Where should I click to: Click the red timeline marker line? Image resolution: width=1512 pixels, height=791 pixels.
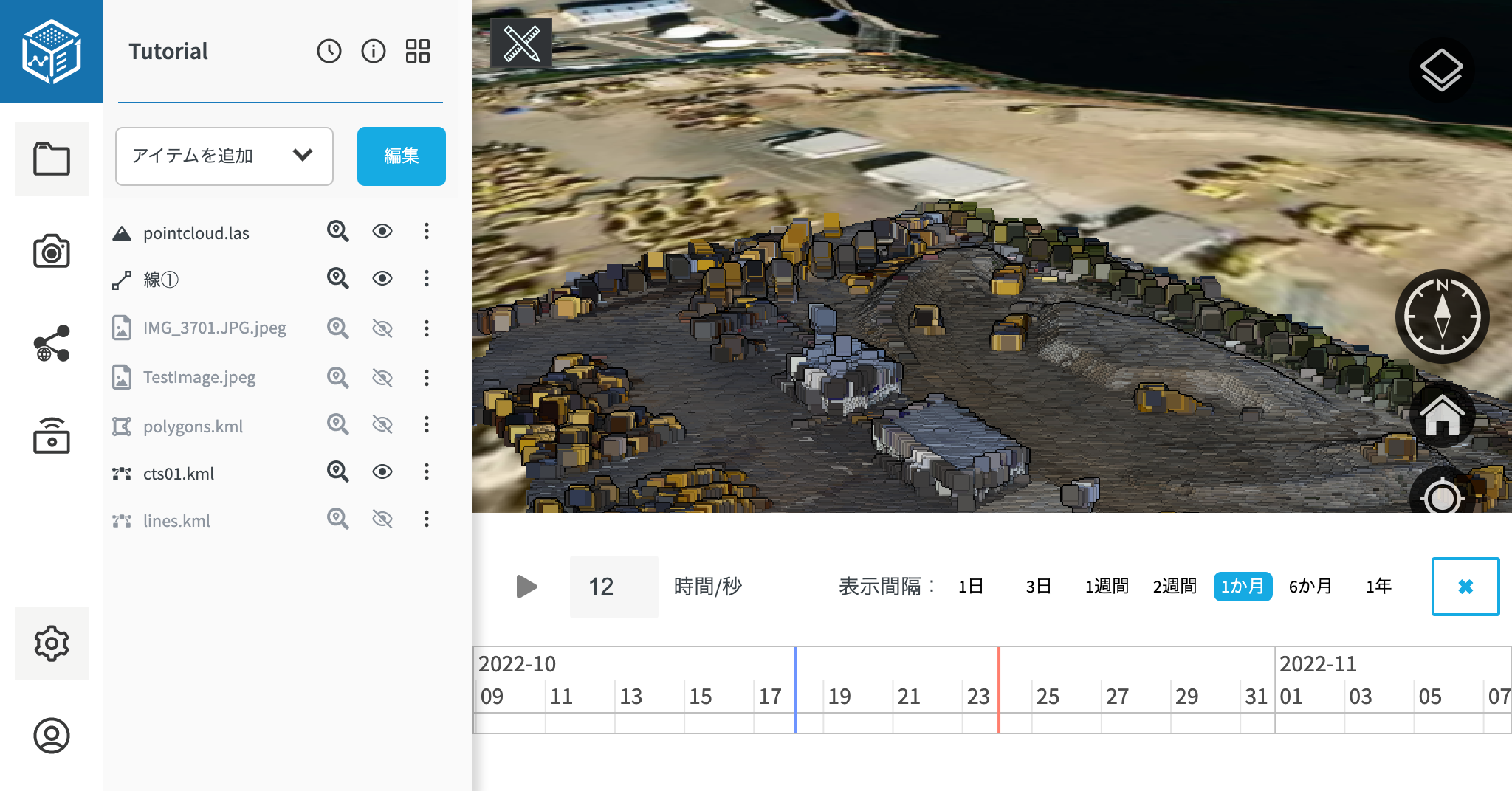(x=998, y=690)
